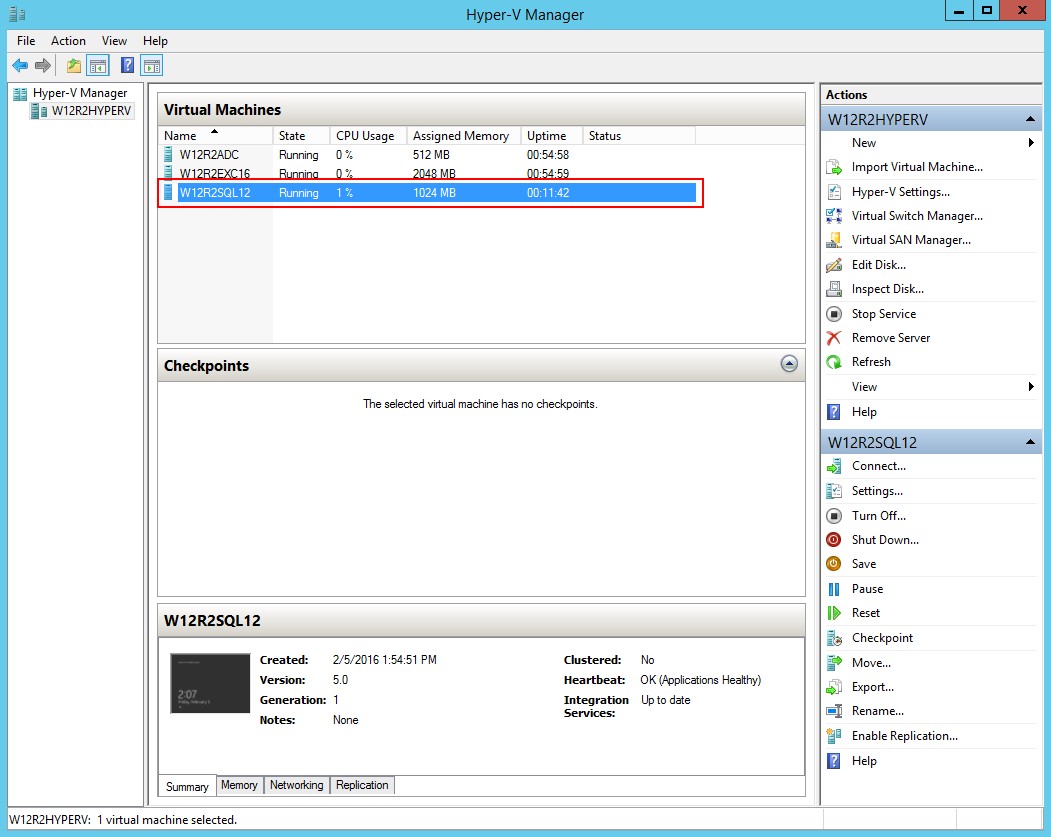Click the Rename icon in Actions
Image resolution: width=1051 pixels, height=837 pixels.
tap(834, 711)
